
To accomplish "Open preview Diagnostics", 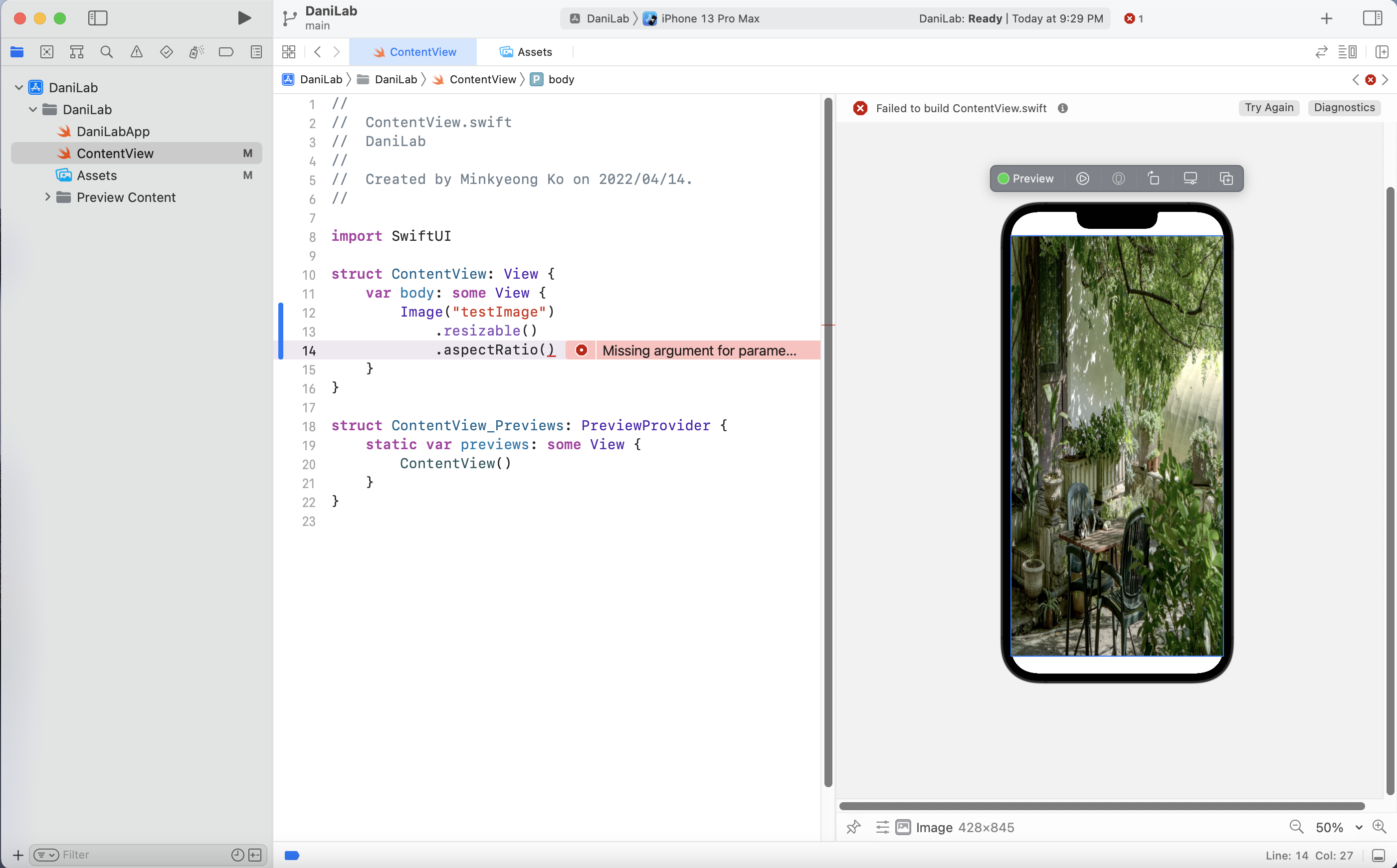I will 1344,108.
